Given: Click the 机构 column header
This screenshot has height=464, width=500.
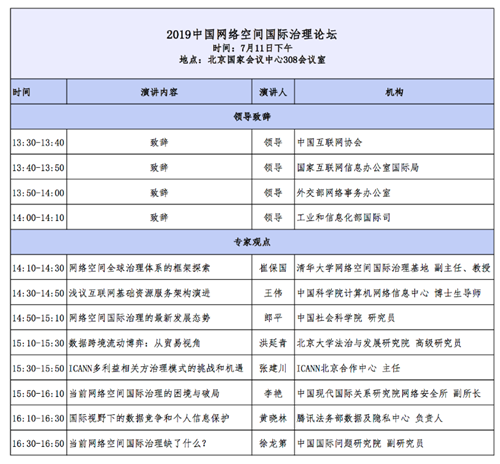Looking at the screenshot, I should coord(394,92).
